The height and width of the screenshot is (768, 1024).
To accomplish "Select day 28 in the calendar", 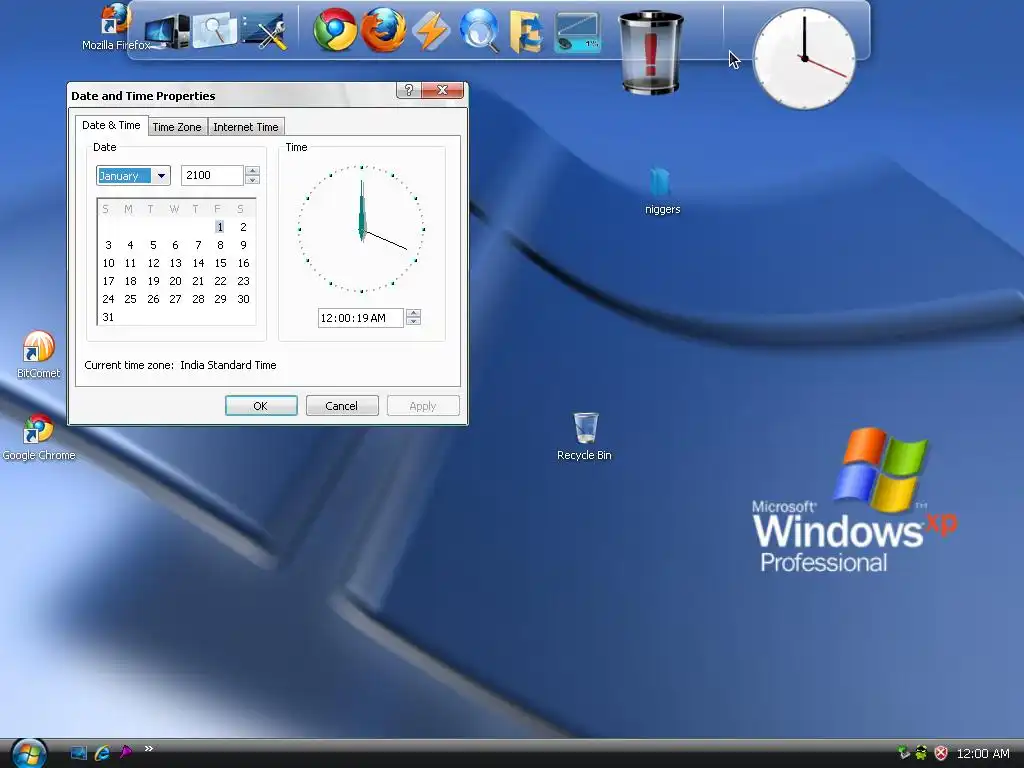I will pos(198,299).
